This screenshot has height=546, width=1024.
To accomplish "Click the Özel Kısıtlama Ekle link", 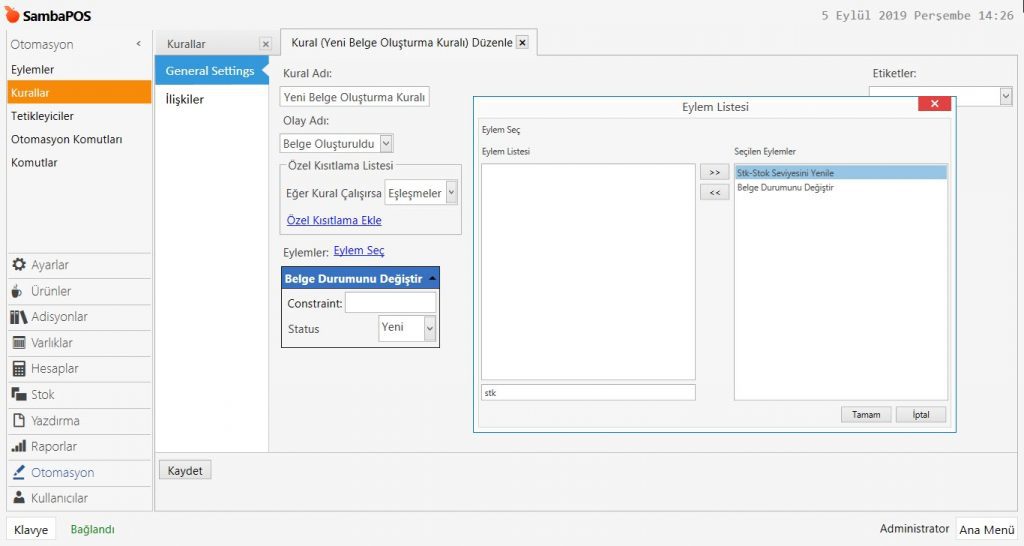I will click(x=334, y=220).
